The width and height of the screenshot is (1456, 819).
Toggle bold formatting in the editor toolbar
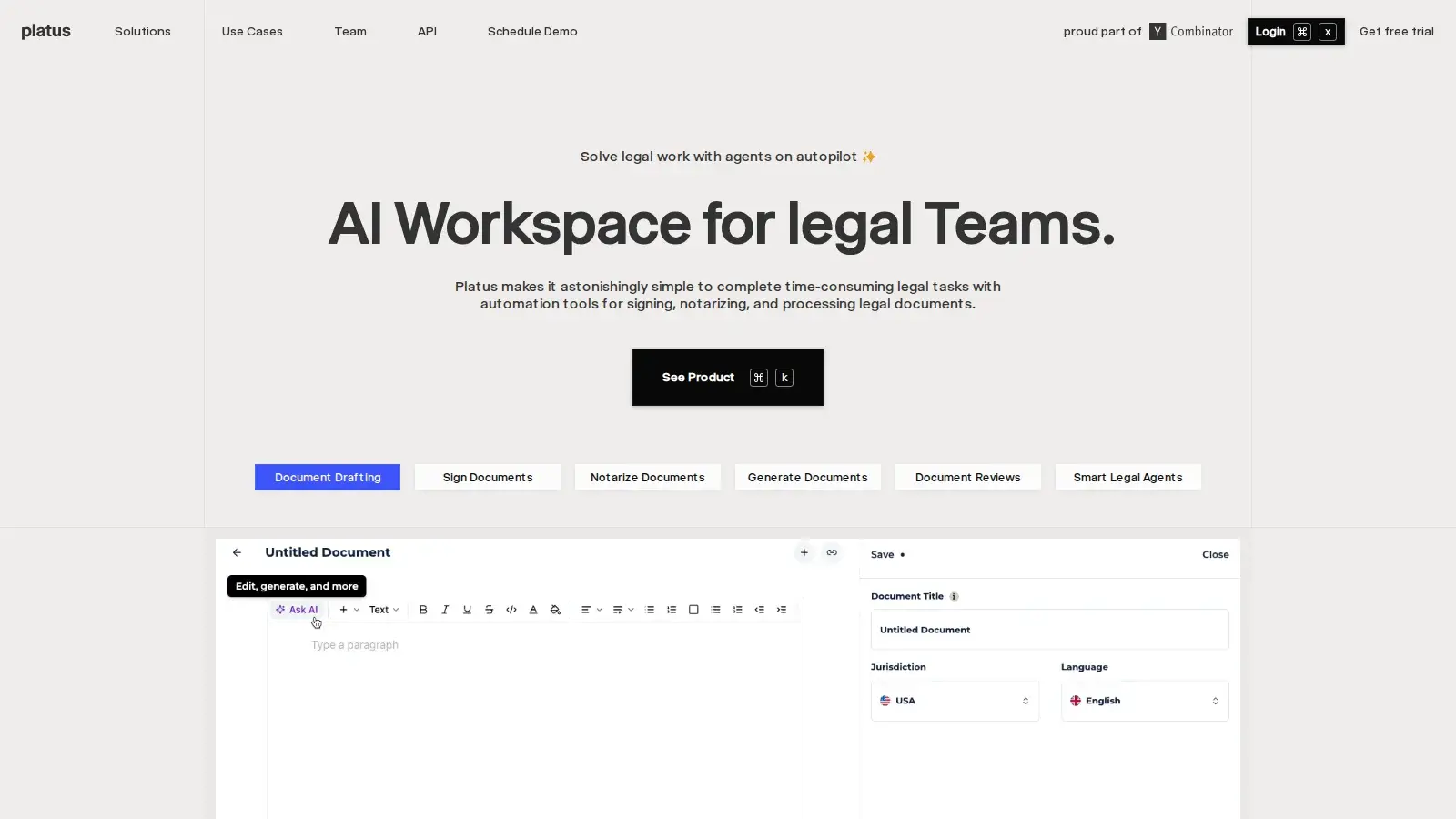point(423,610)
